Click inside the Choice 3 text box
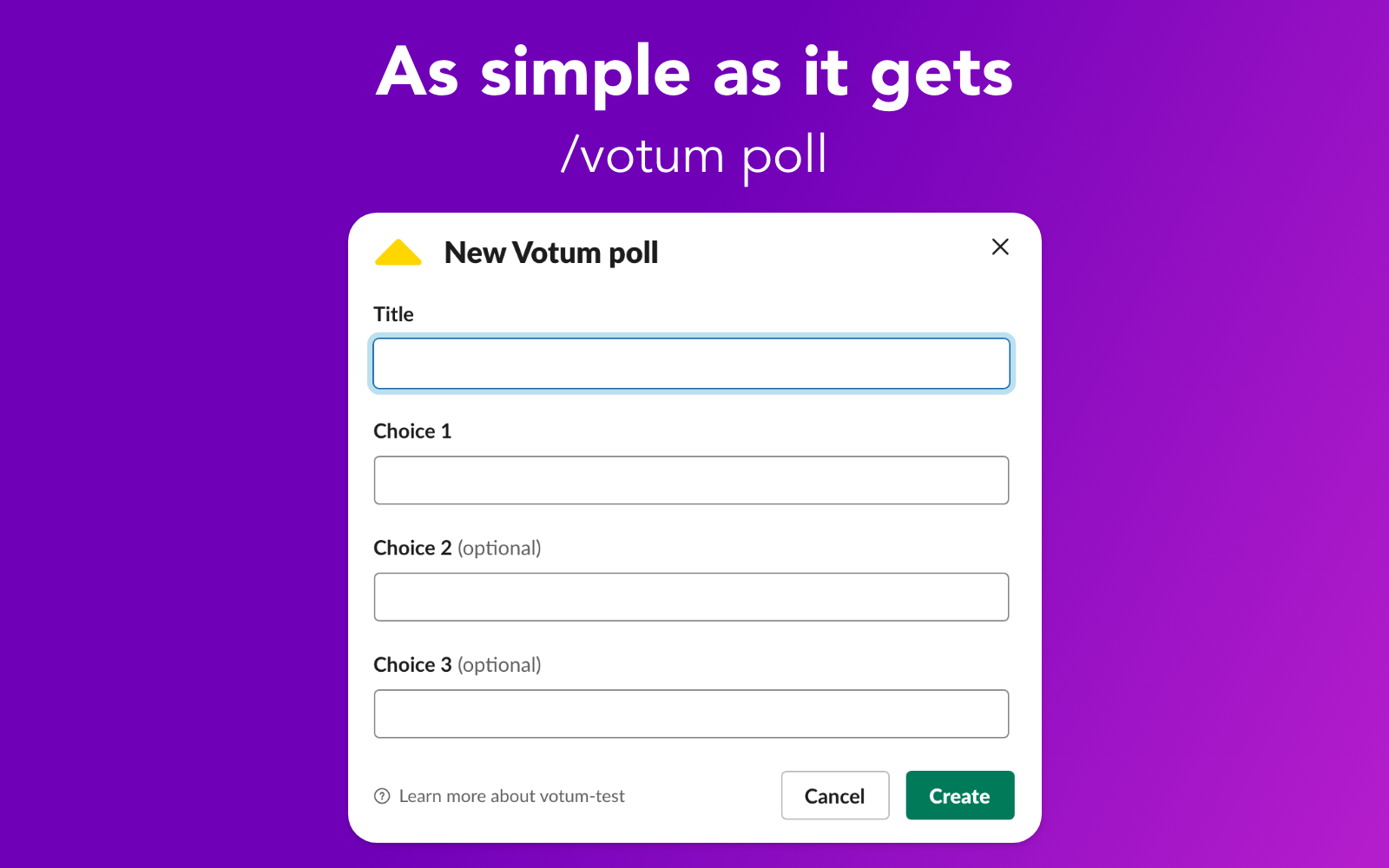This screenshot has width=1389, height=868. click(x=691, y=713)
